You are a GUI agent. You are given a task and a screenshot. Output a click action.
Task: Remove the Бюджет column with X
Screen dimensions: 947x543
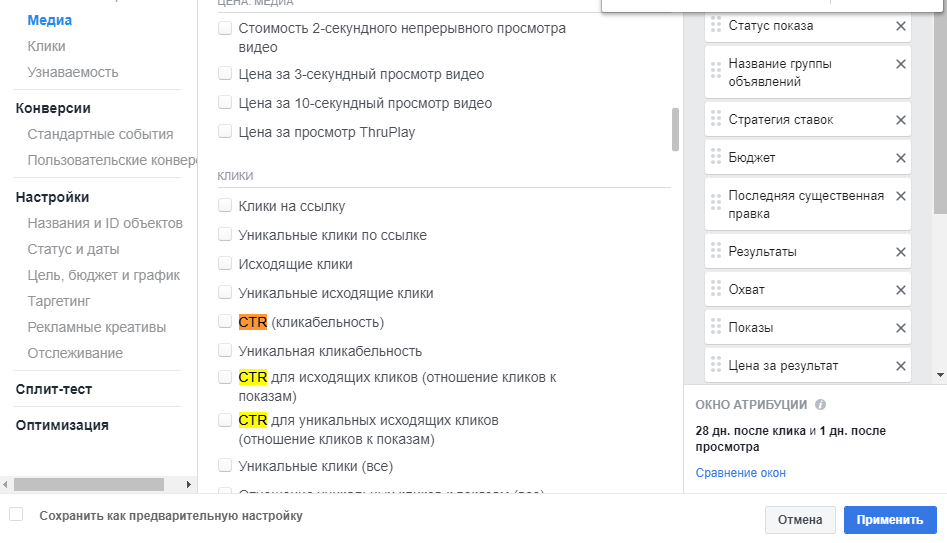pos(901,158)
